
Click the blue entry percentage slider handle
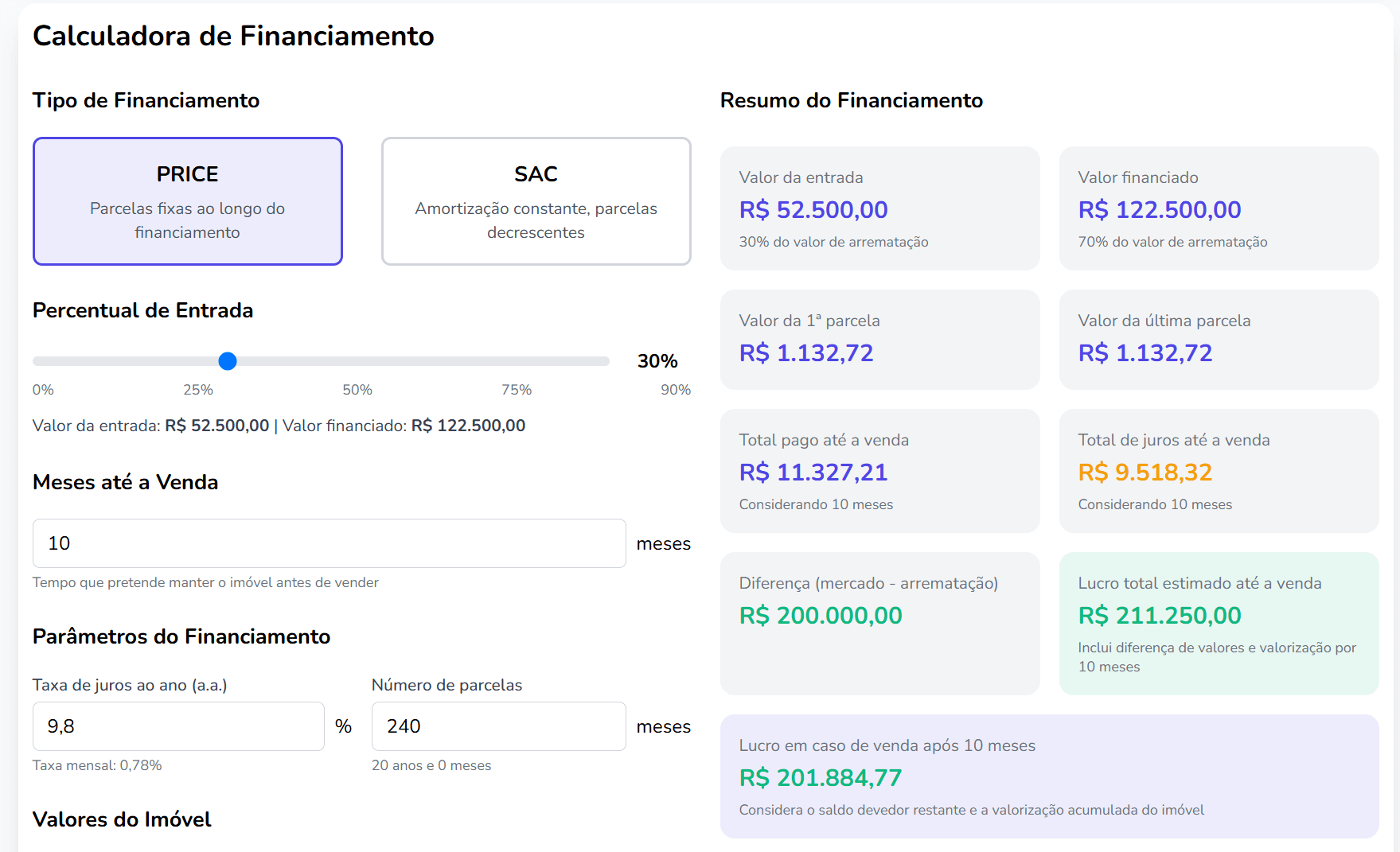coord(228,361)
